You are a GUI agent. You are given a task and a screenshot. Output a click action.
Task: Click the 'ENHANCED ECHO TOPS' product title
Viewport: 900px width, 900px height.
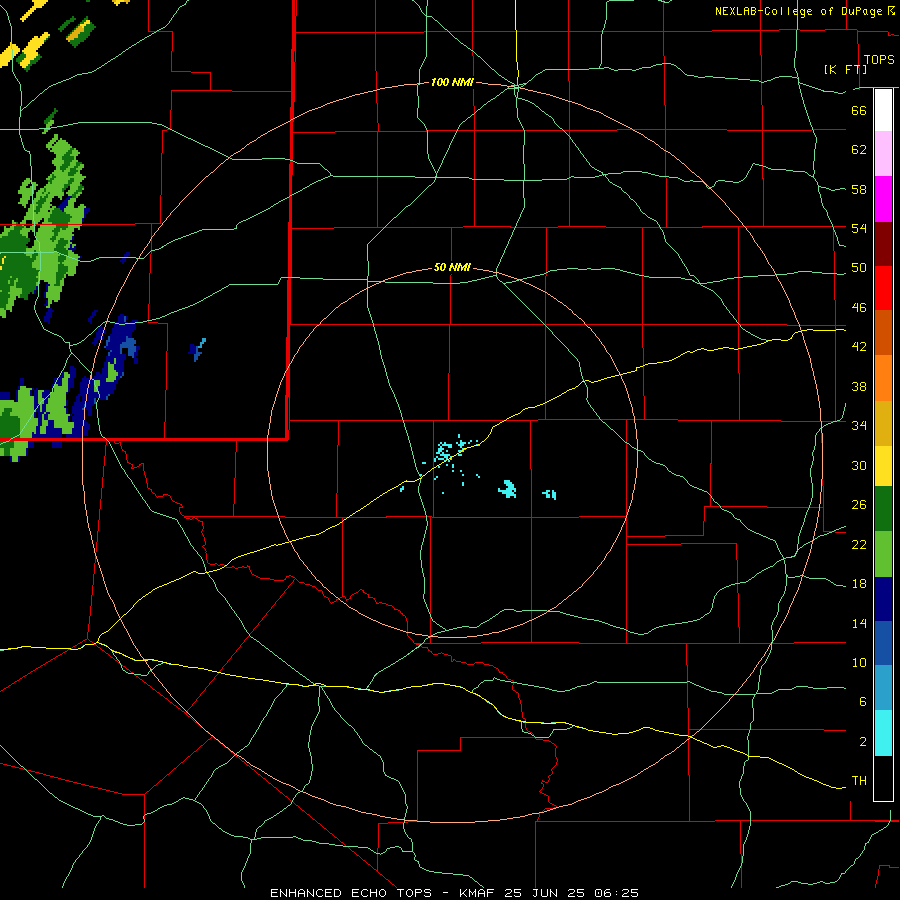351,893
